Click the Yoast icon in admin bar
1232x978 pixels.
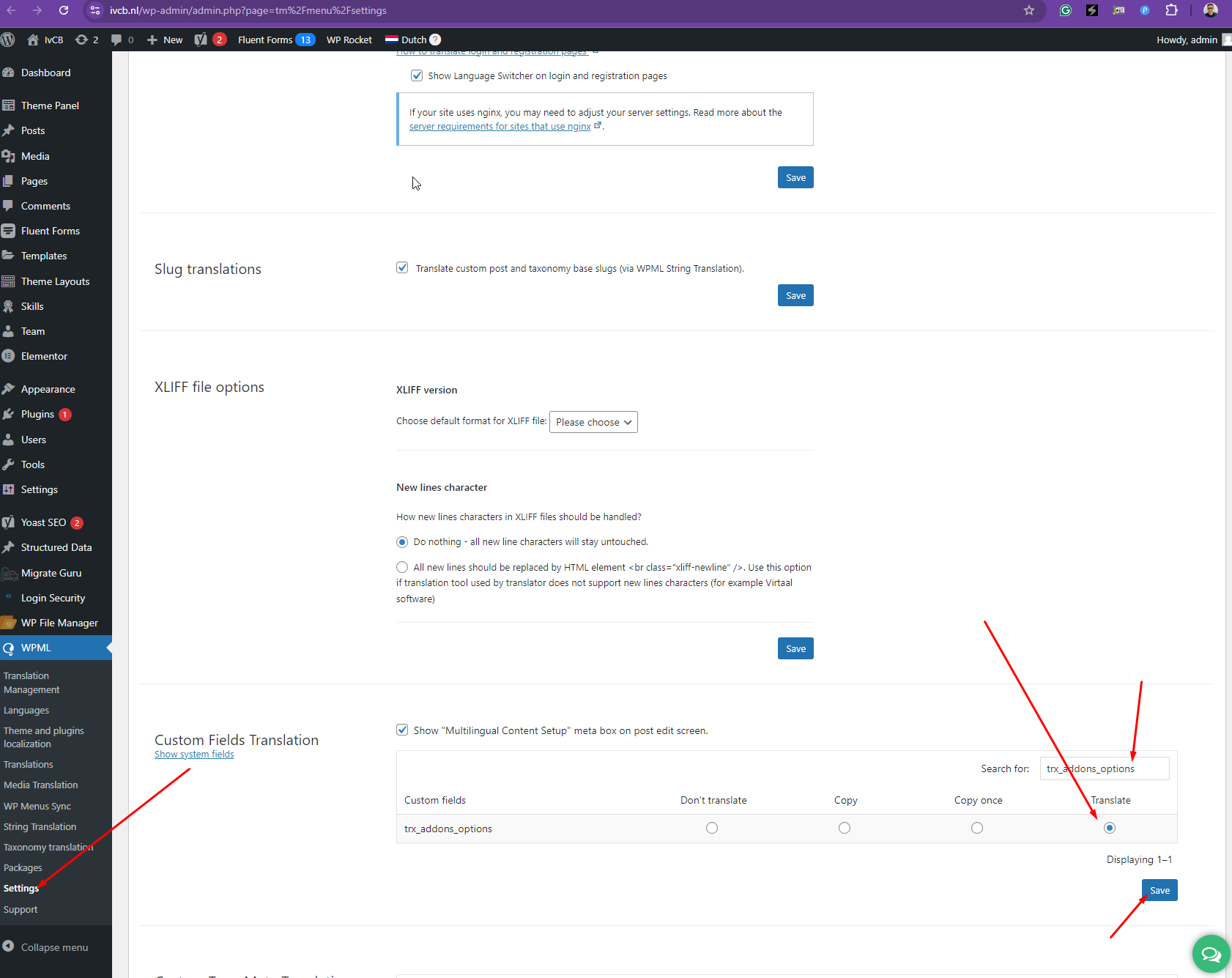[x=201, y=40]
